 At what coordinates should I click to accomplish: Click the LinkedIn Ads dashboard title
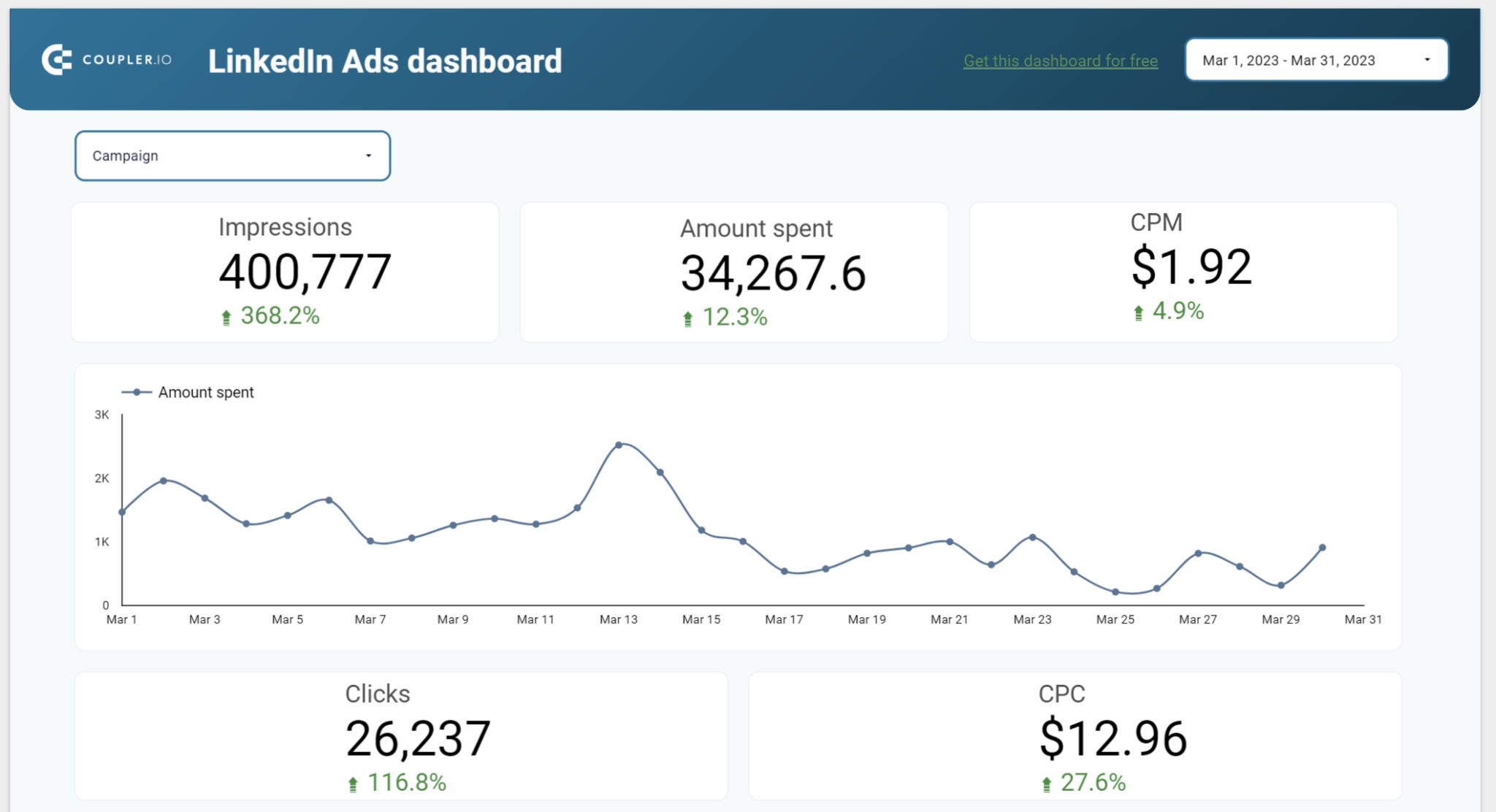coord(385,61)
